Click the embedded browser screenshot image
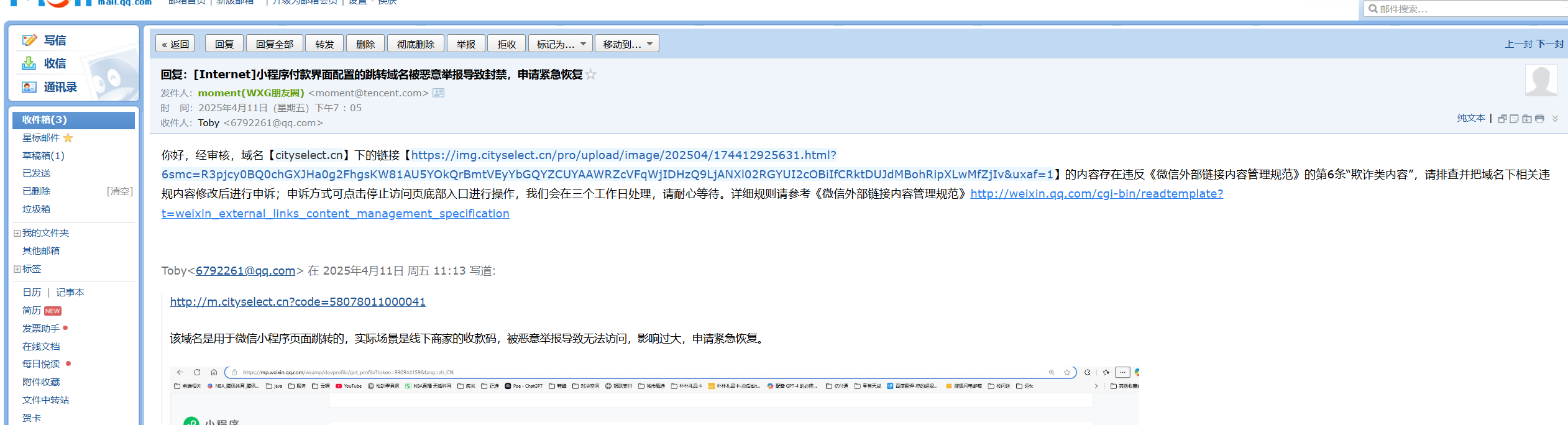The image size is (1568, 425). [x=654, y=395]
